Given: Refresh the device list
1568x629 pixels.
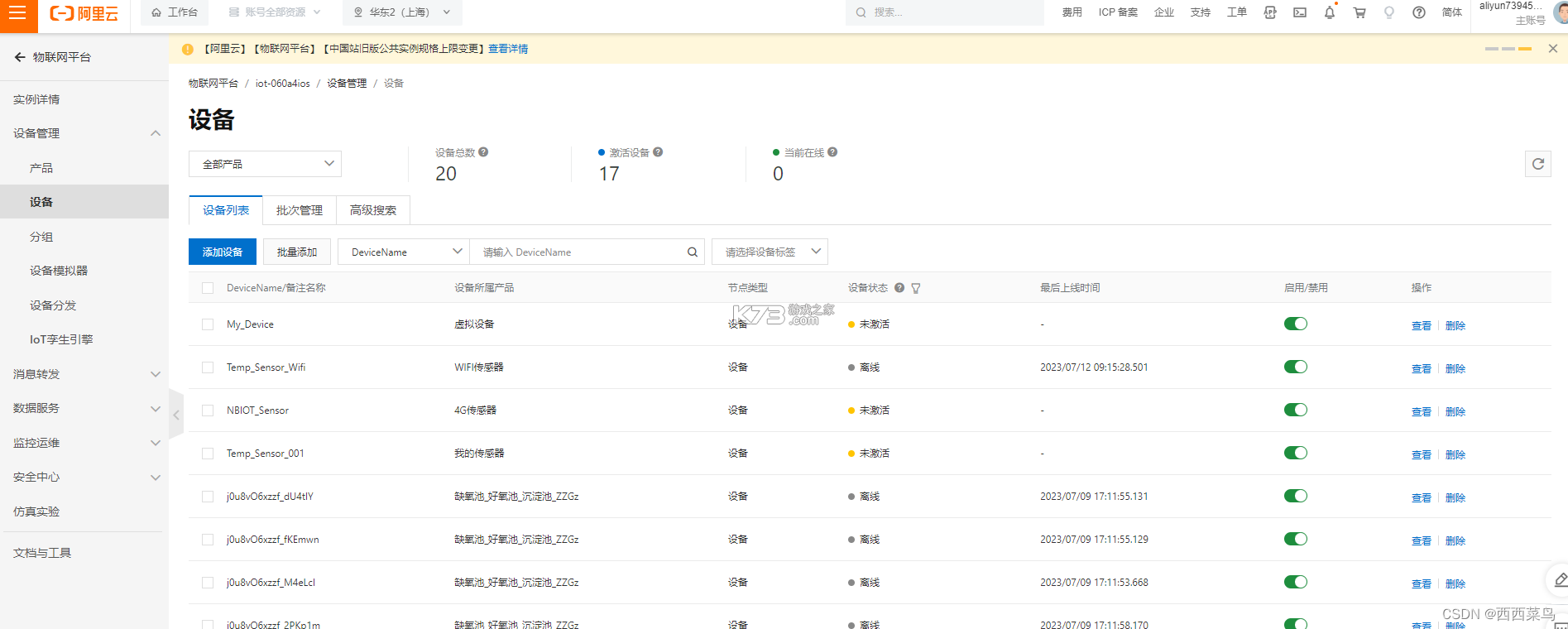Looking at the screenshot, I should tap(1538, 164).
